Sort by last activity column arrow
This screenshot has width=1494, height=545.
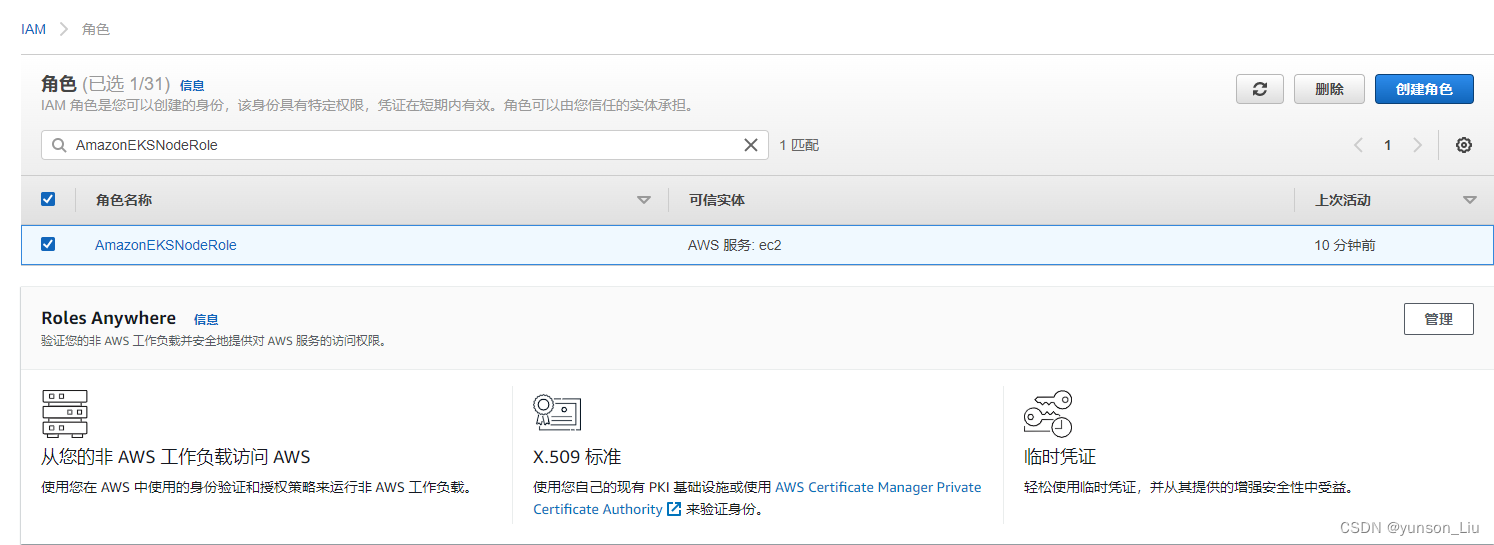coord(1470,200)
